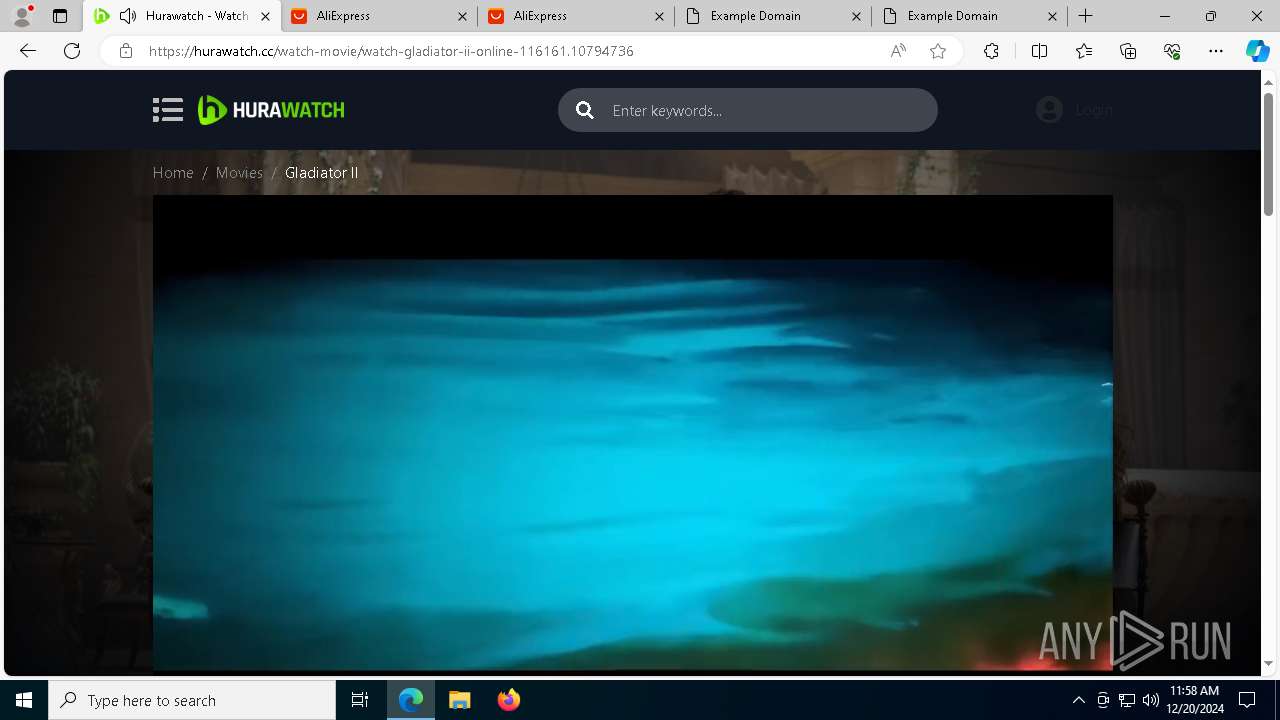Screen dimensions: 1280x720
Task: Open Edge Settings and more menu
Action: pyautogui.click(x=1216, y=51)
